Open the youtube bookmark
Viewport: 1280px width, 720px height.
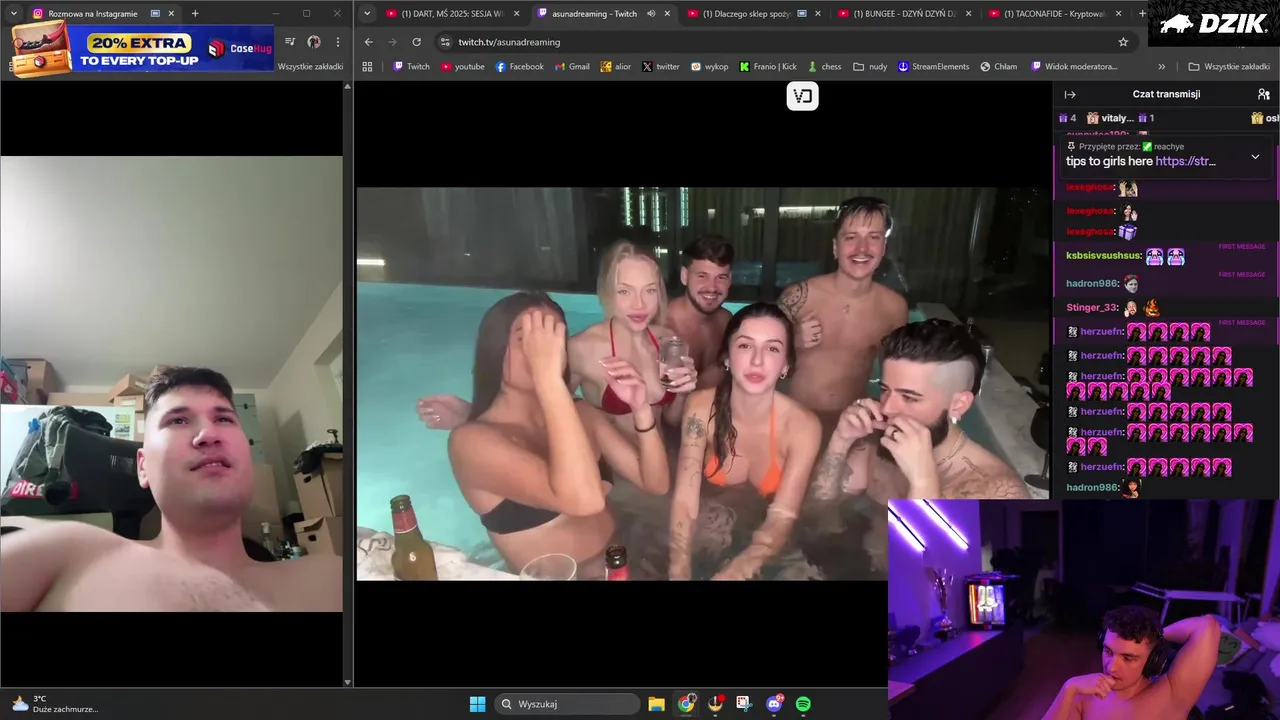click(463, 67)
